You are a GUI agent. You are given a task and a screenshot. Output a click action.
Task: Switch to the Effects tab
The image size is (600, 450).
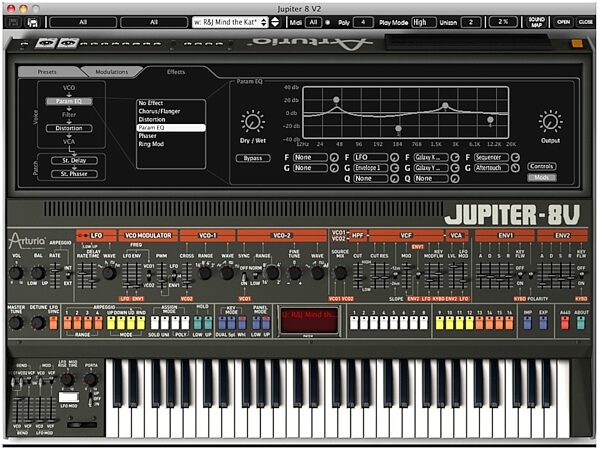[176, 72]
